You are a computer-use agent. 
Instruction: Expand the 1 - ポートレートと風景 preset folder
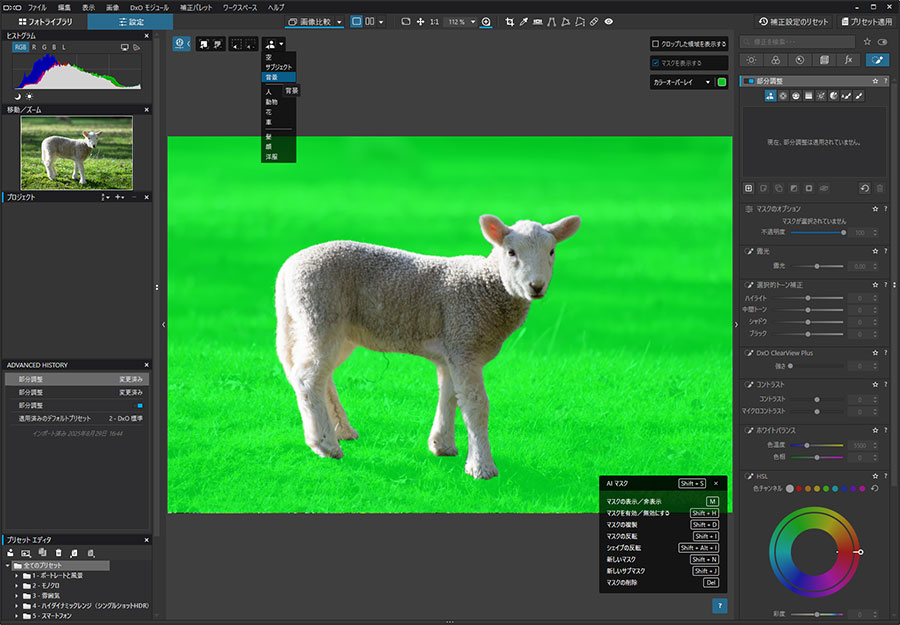tap(16, 575)
